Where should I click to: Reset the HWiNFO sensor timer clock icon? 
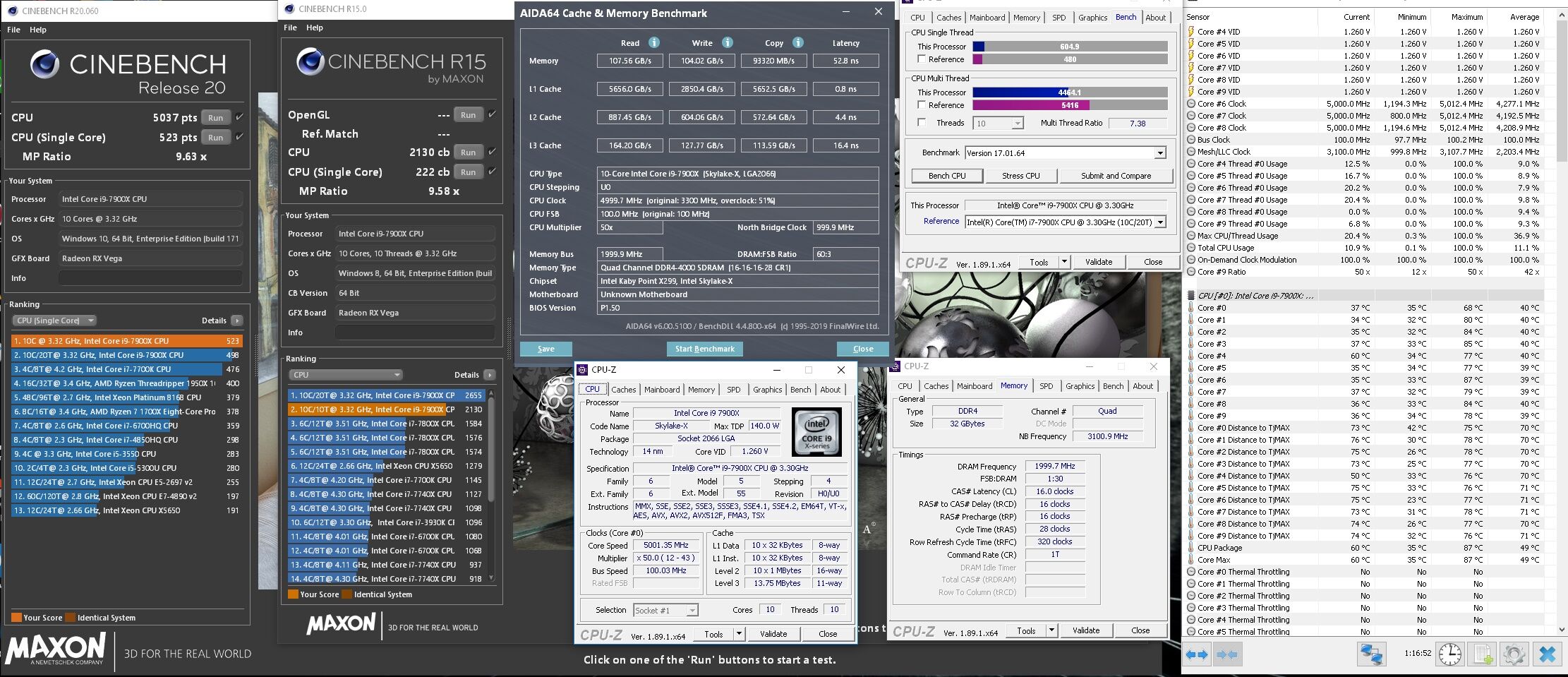pos(1450,655)
